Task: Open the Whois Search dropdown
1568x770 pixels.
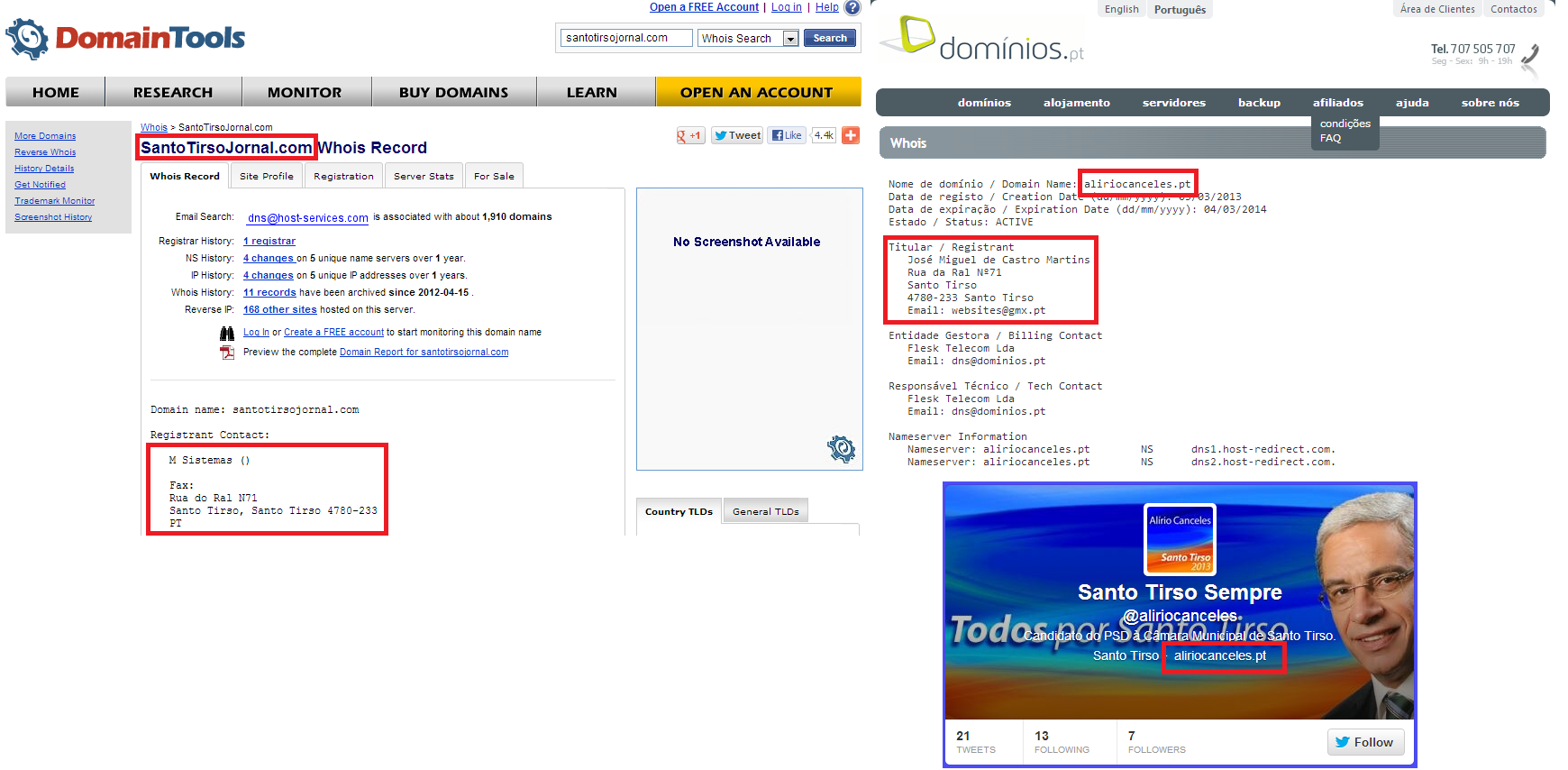Action: (x=790, y=39)
